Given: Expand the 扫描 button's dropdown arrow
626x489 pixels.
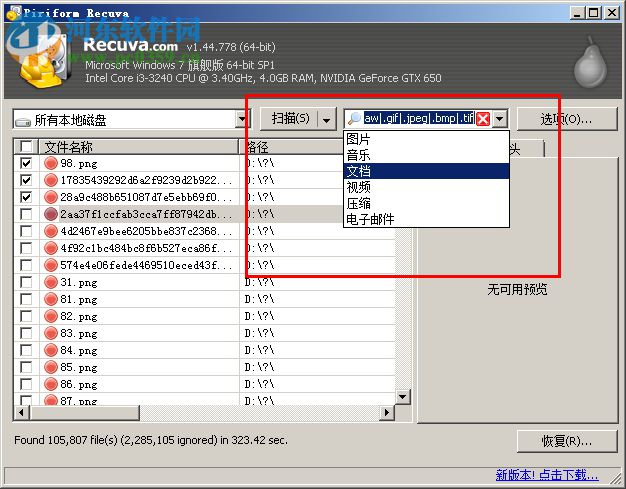Looking at the screenshot, I should [326, 119].
